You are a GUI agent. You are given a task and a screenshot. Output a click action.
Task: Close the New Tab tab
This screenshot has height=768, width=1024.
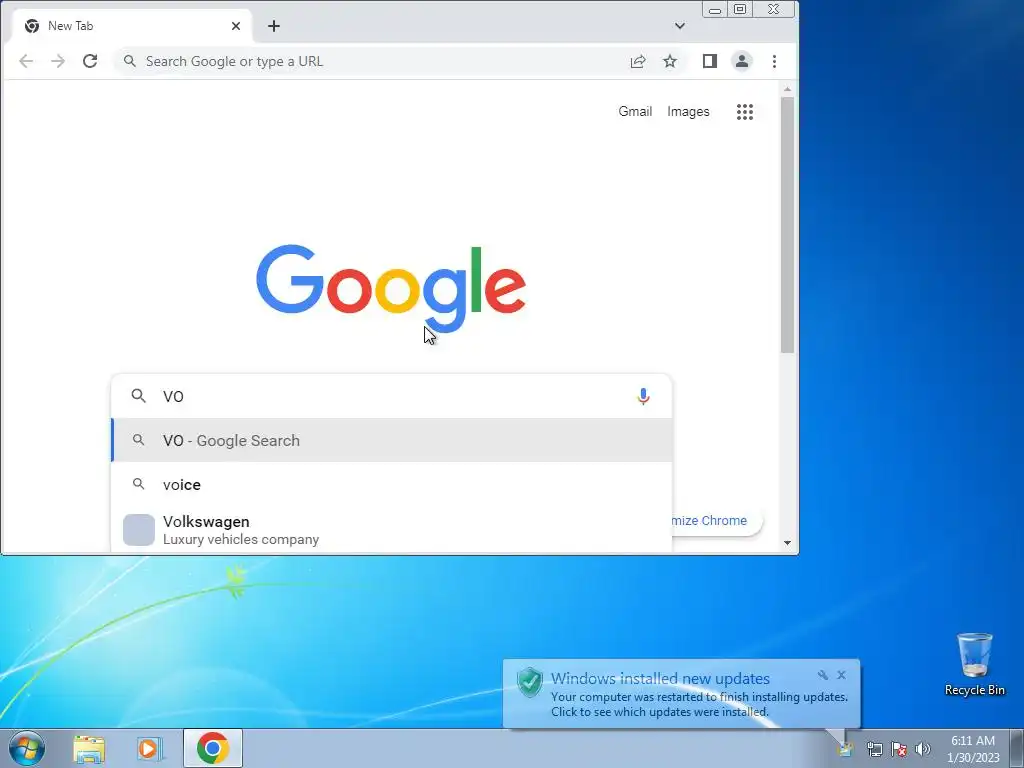[236, 26]
